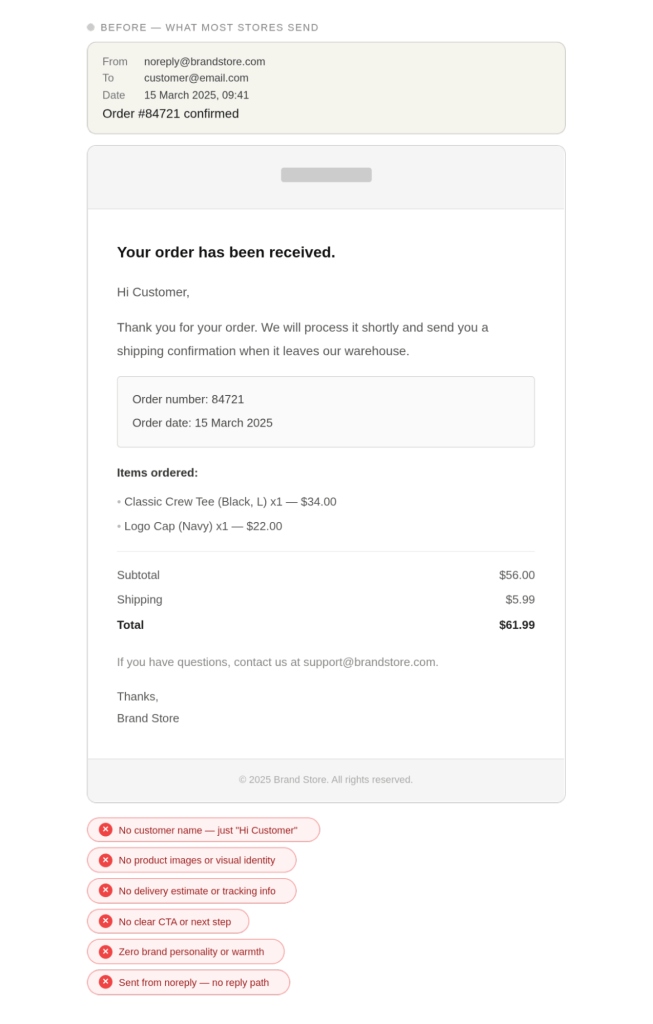
Task: Click the noreply@brandstore.com sender address
Action: tap(204, 61)
